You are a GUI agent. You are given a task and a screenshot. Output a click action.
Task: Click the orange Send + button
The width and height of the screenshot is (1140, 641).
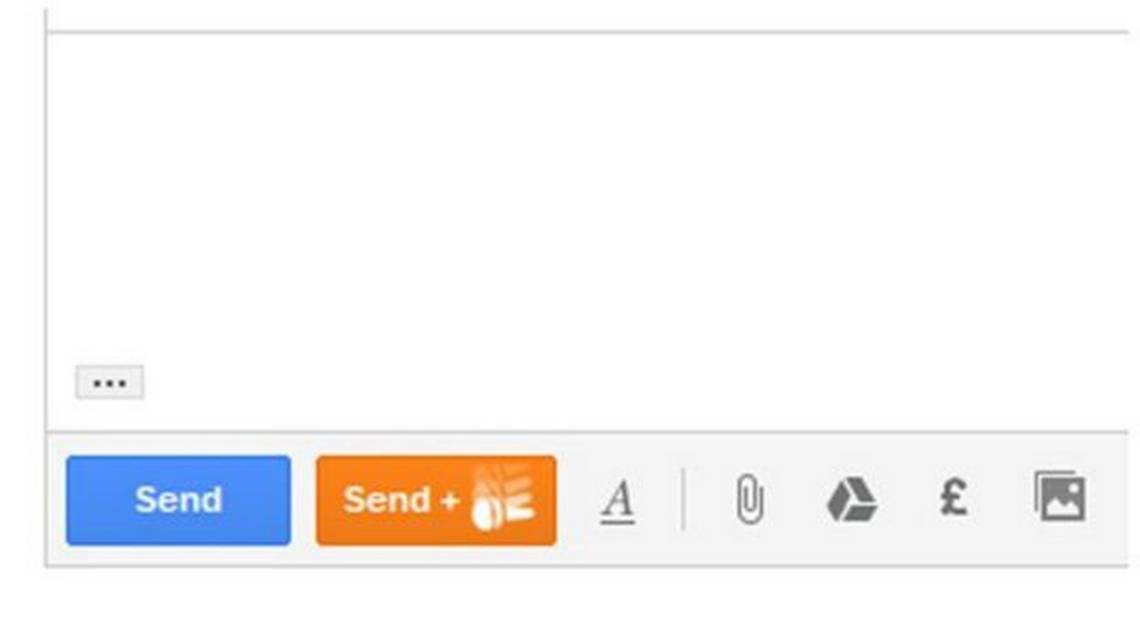pyautogui.click(x=436, y=500)
